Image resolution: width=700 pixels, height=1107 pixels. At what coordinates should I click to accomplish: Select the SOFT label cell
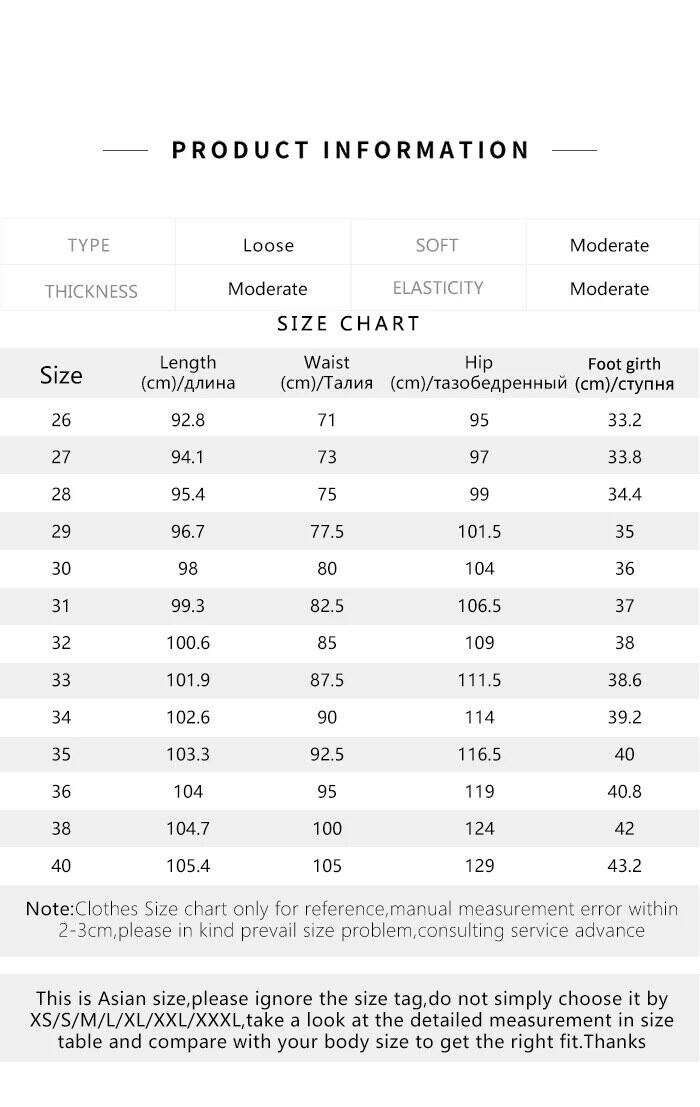(x=437, y=245)
